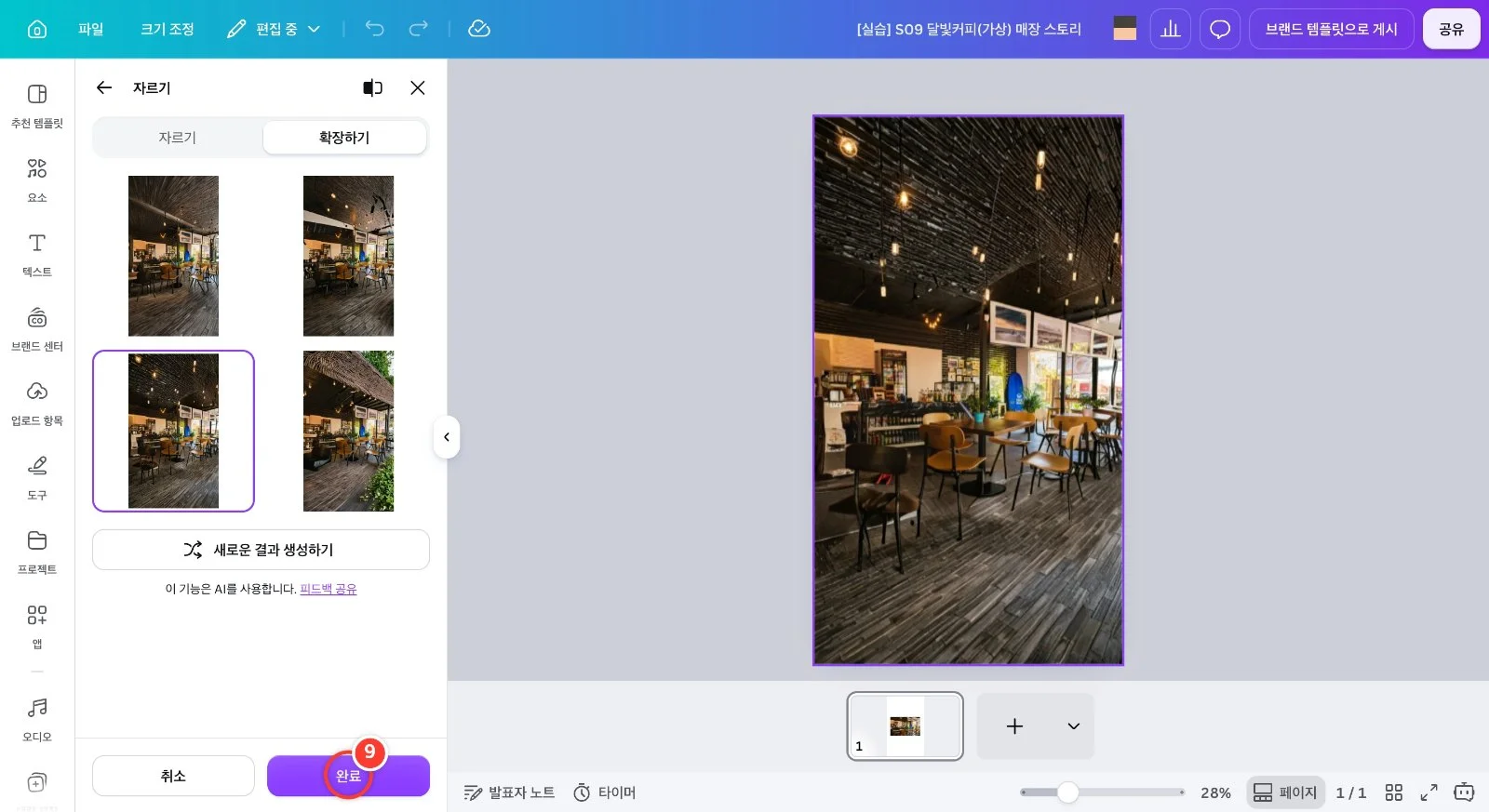Click the zoom slider handle
Screen dimensions: 1489x812
click(1068, 792)
